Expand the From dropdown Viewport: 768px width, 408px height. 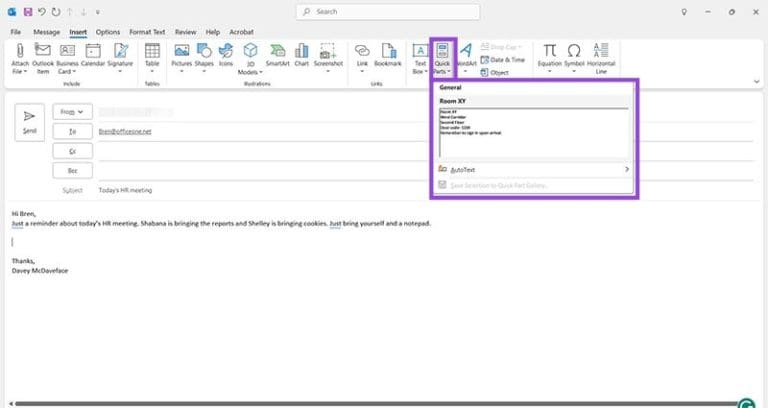70,112
